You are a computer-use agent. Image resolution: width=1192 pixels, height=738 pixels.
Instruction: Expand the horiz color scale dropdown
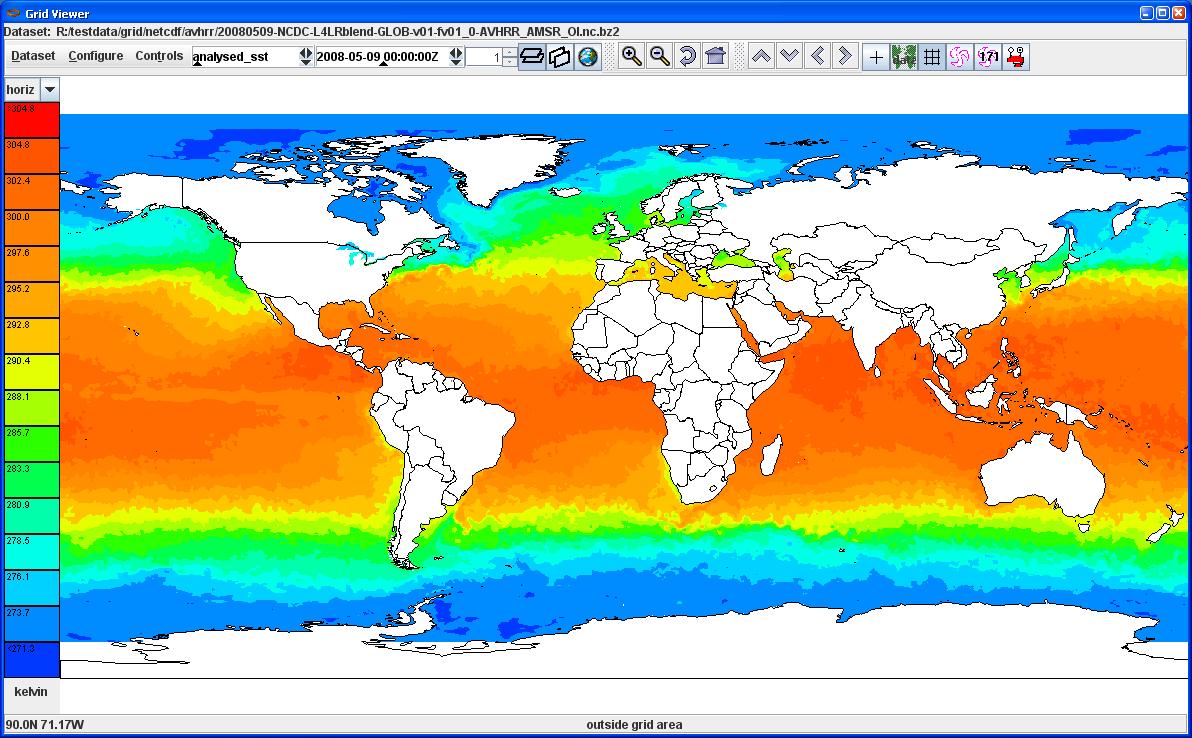pyautogui.click(x=49, y=90)
